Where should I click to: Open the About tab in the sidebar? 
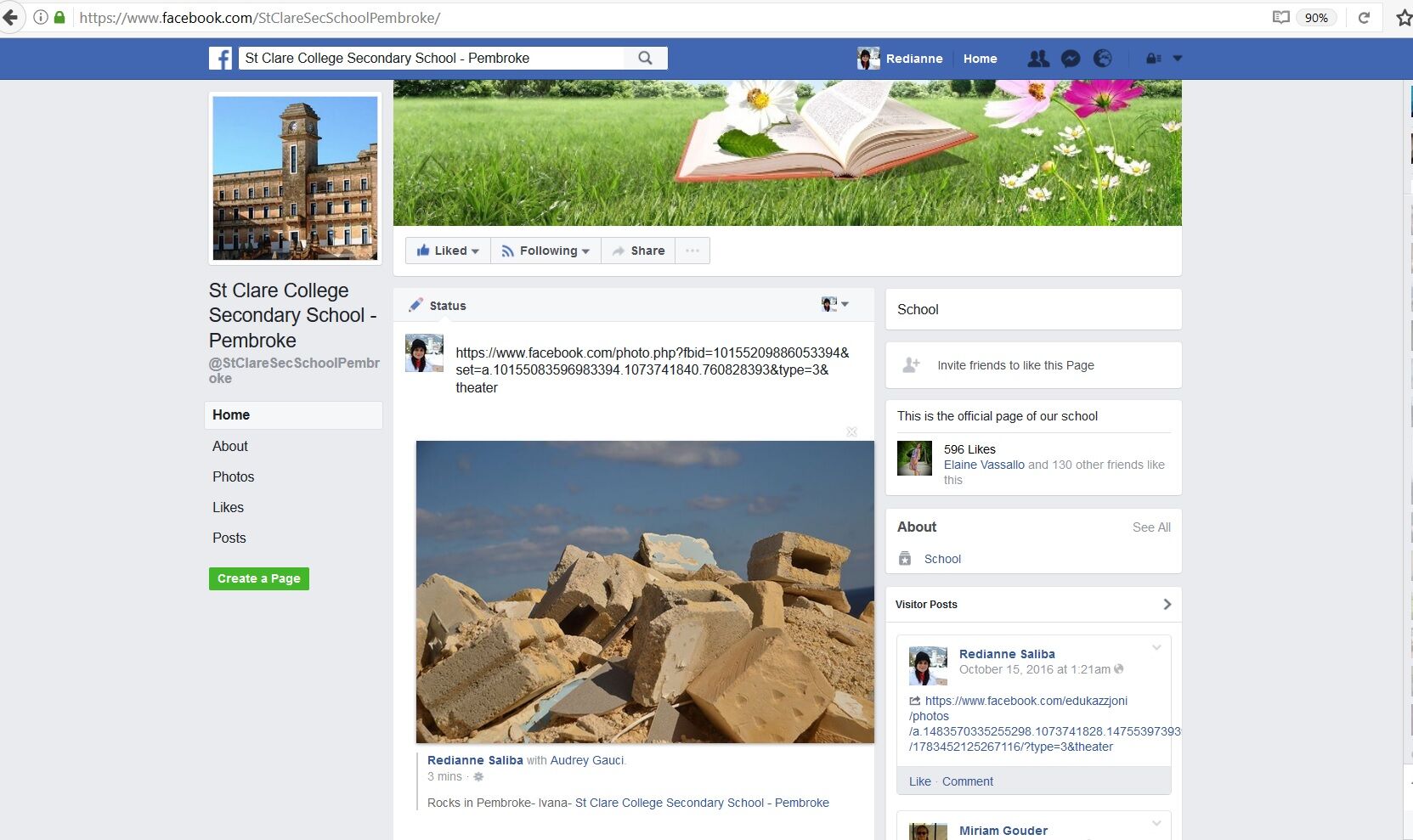pos(230,446)
